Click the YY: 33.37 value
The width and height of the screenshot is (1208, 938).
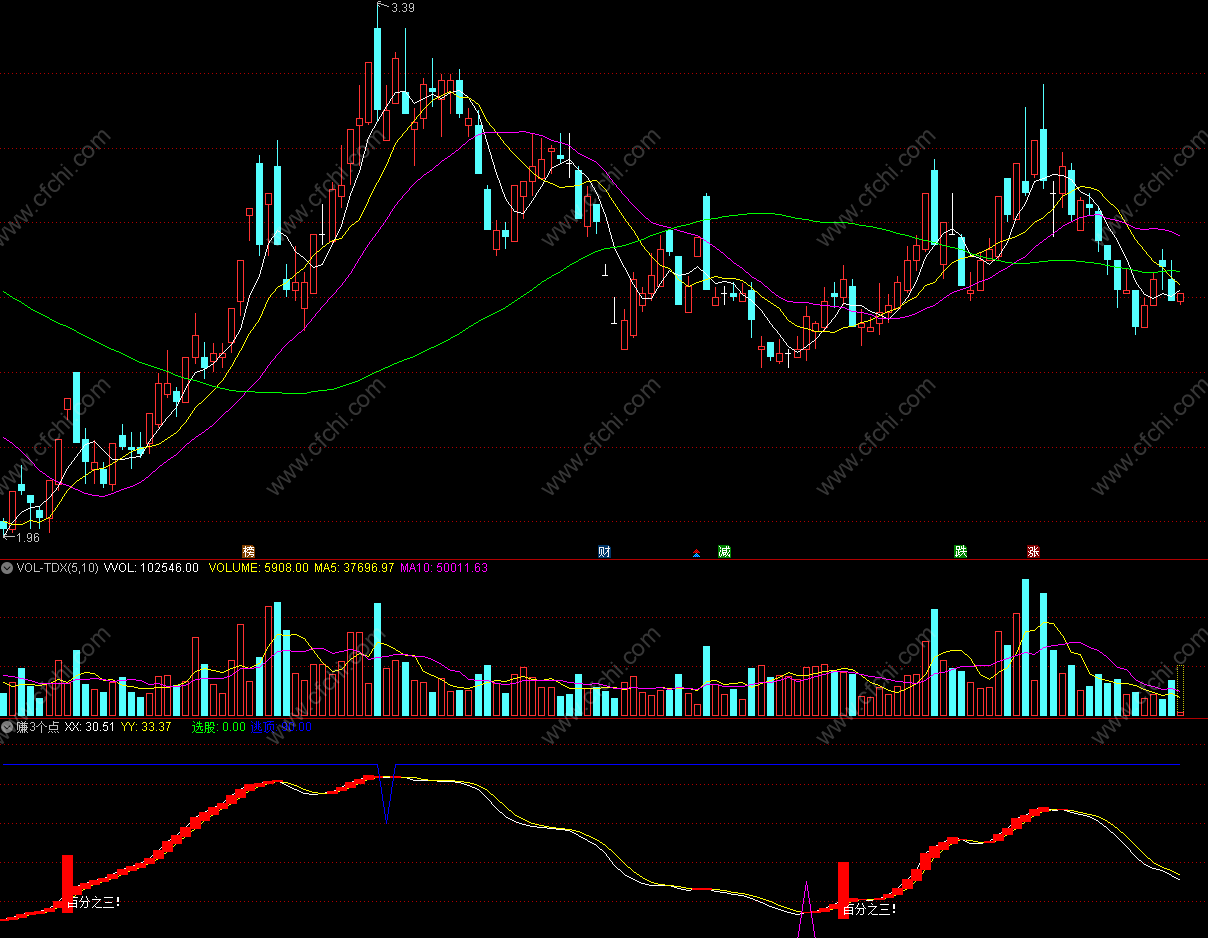(x=146, y=727)
